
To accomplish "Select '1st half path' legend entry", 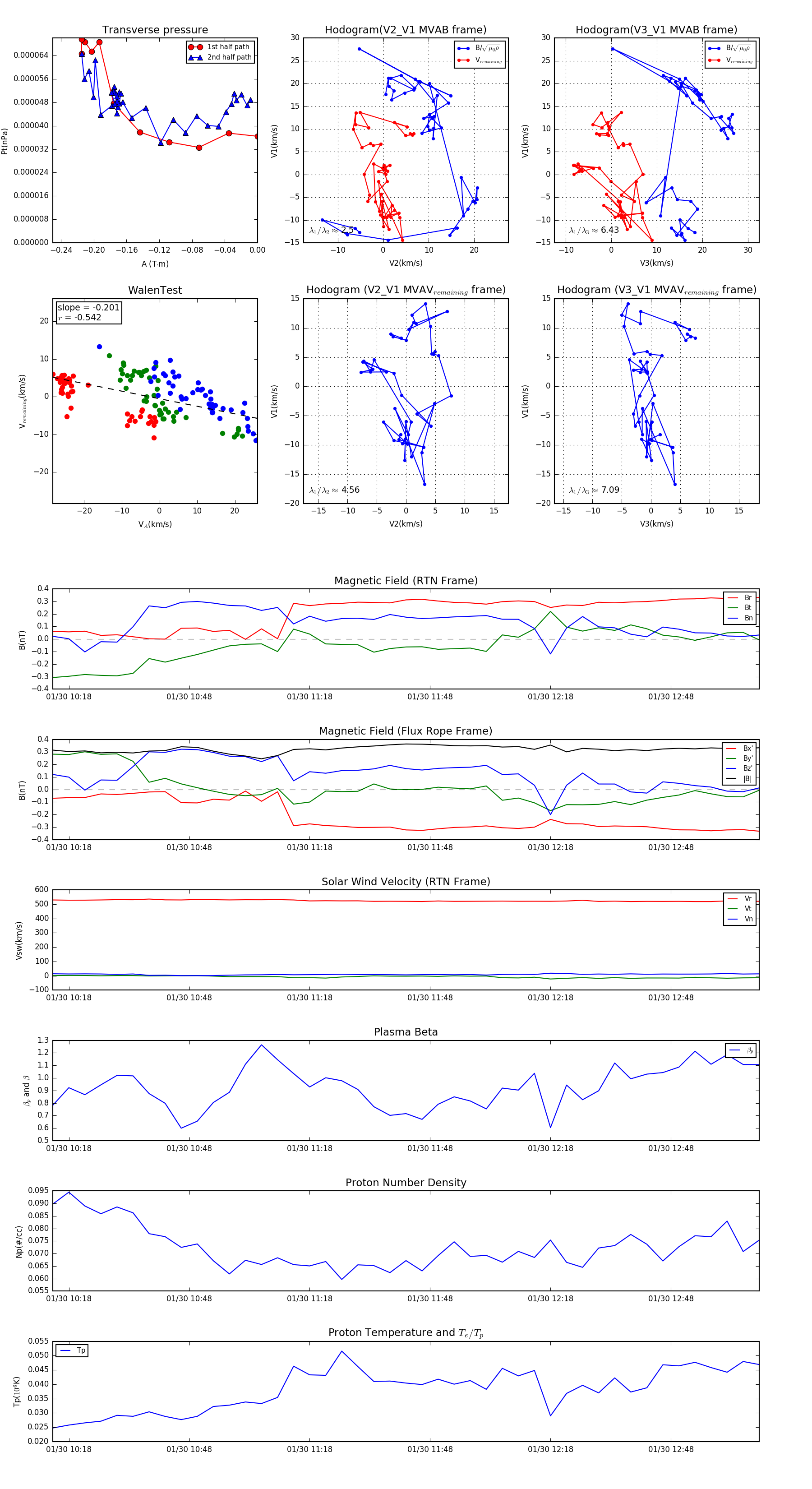I will pyautogui.click(x=220, y=47).
